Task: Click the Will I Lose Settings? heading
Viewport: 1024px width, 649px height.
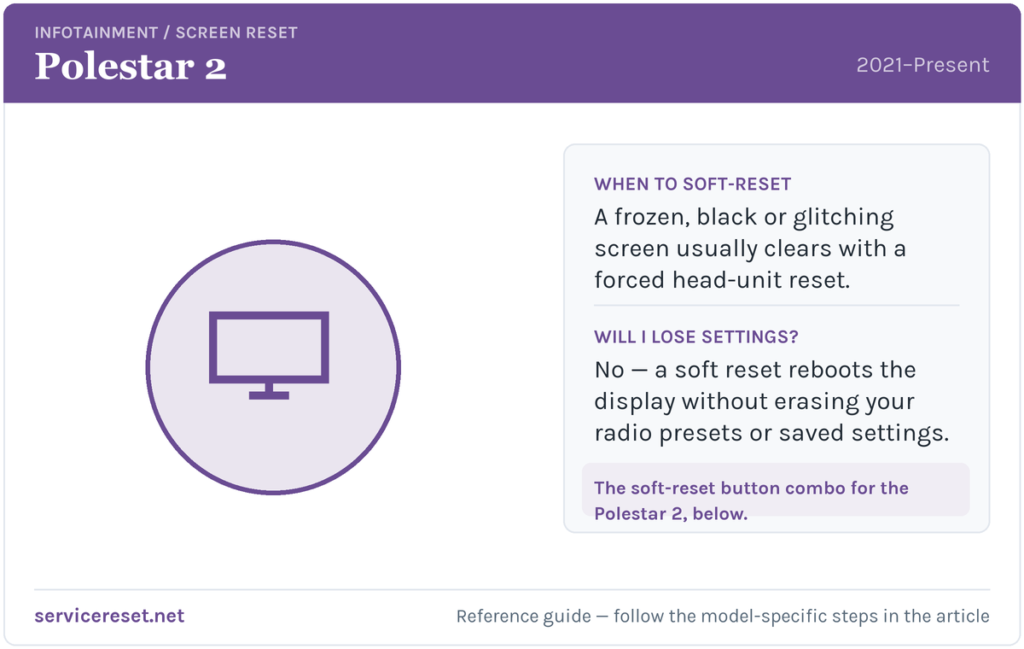Action: click(x=696, y=337)
